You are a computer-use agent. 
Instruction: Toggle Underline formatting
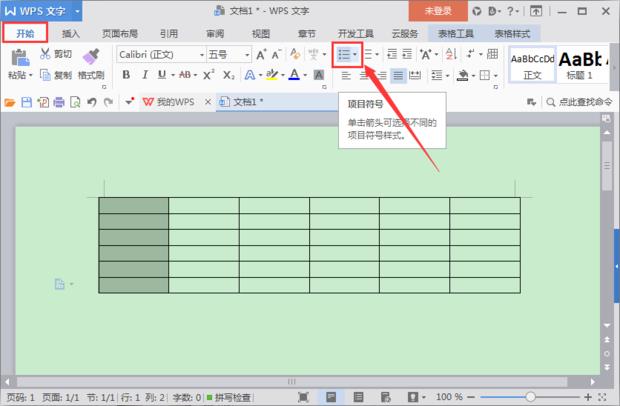click(162, 74)
